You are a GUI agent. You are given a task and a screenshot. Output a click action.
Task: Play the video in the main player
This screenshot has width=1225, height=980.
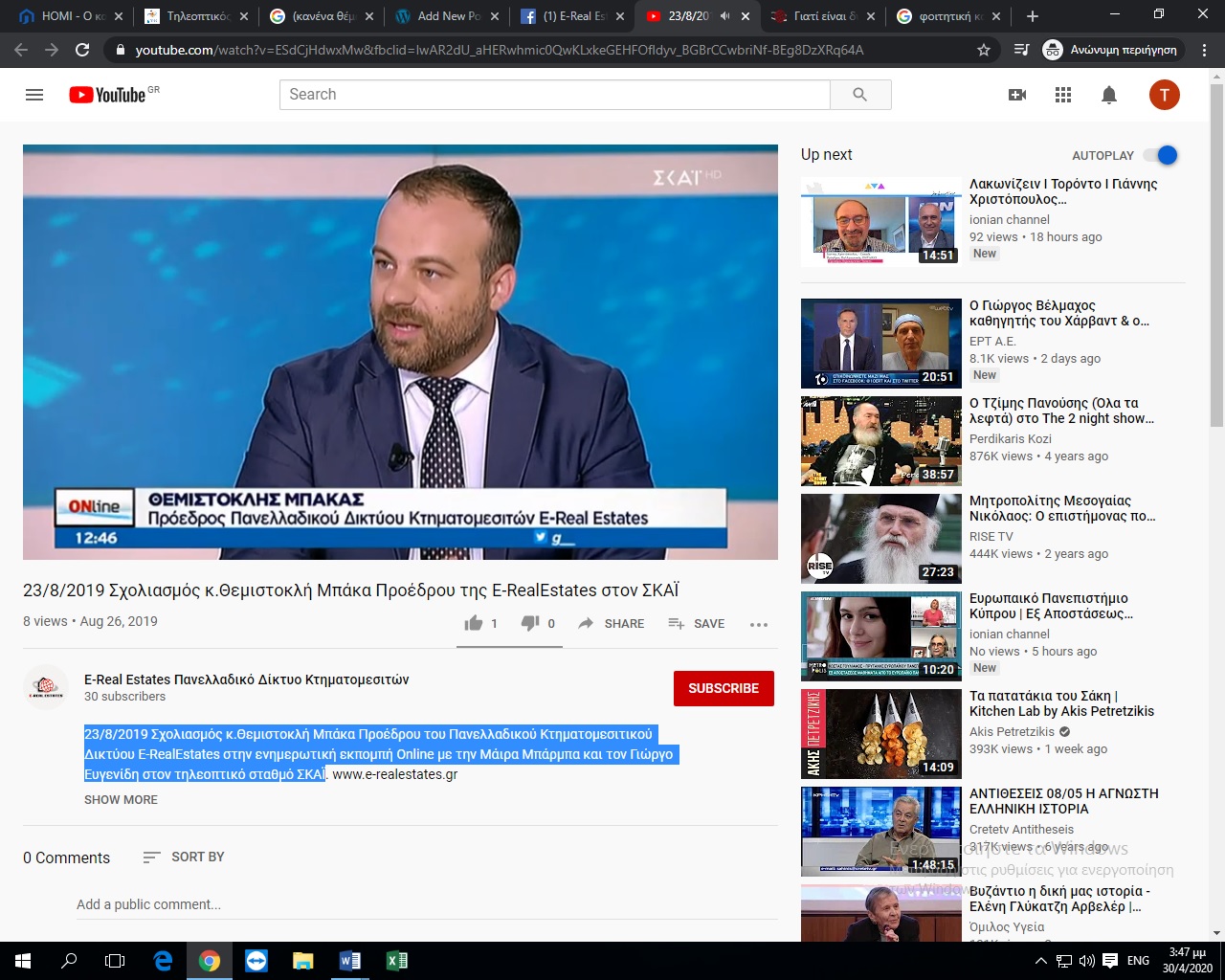[x=400, y=352]
